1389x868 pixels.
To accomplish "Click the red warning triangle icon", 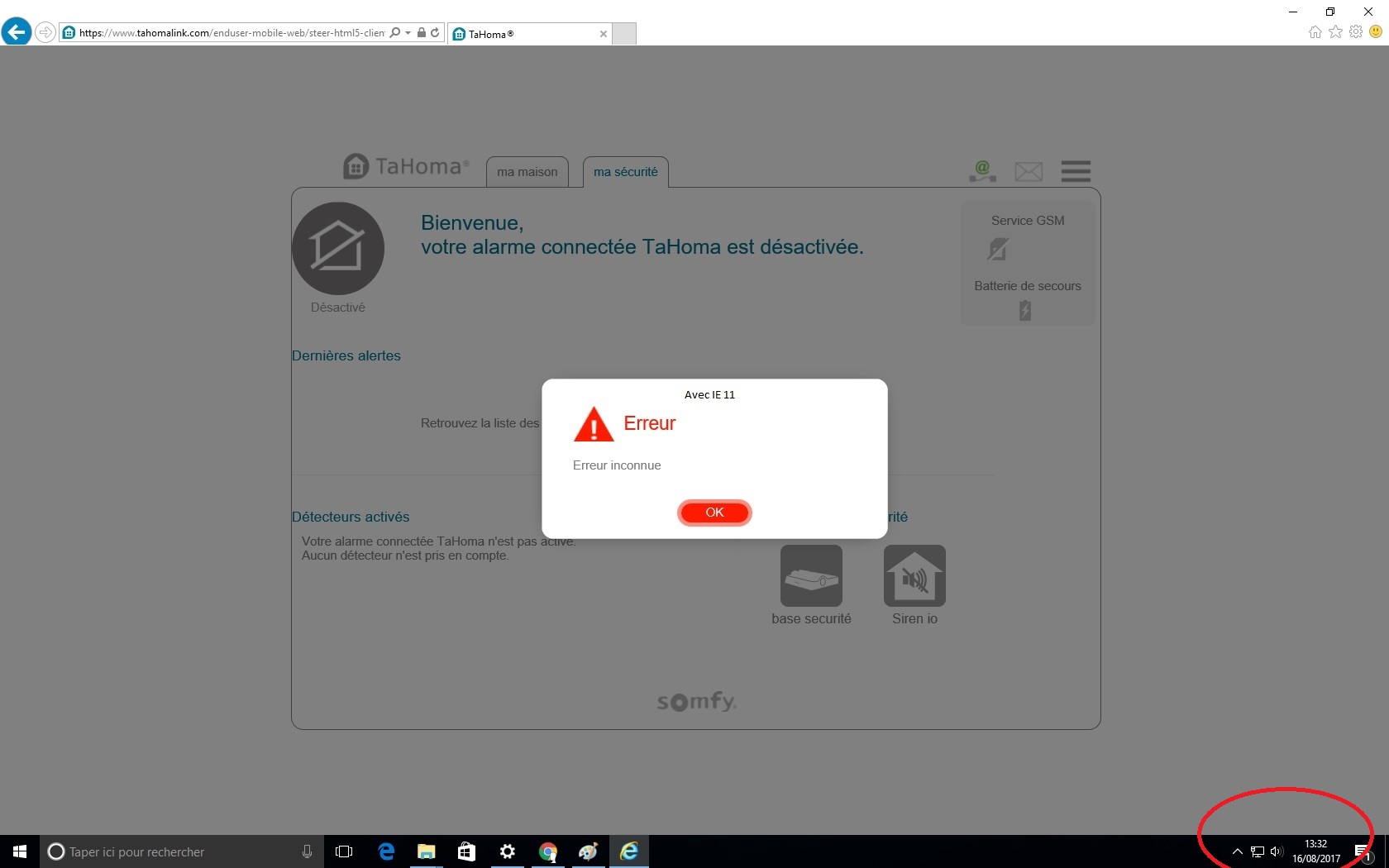I will 593,424.
